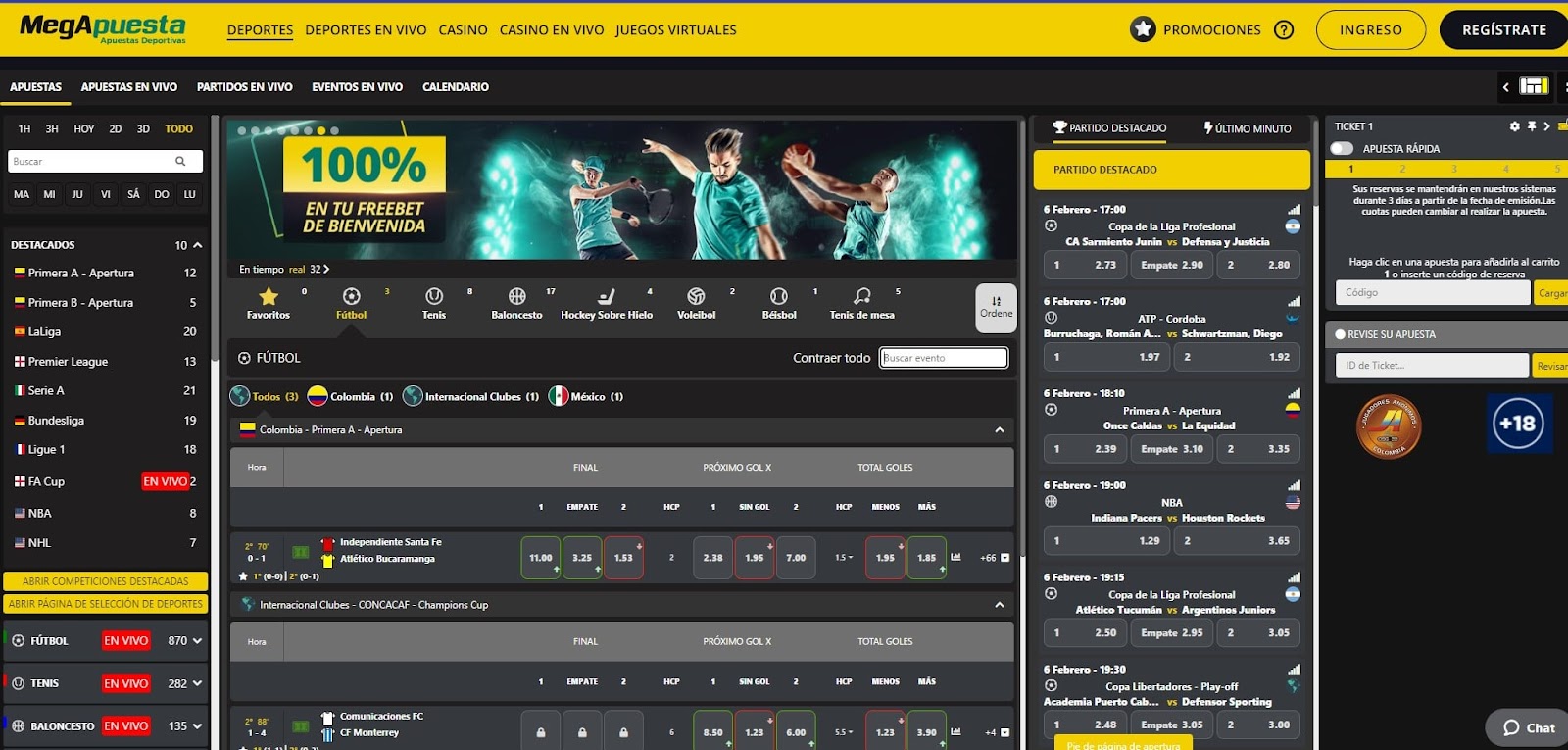1568x750 pixels.
Task: Select the HOY time filter
Action: [84, 128]
